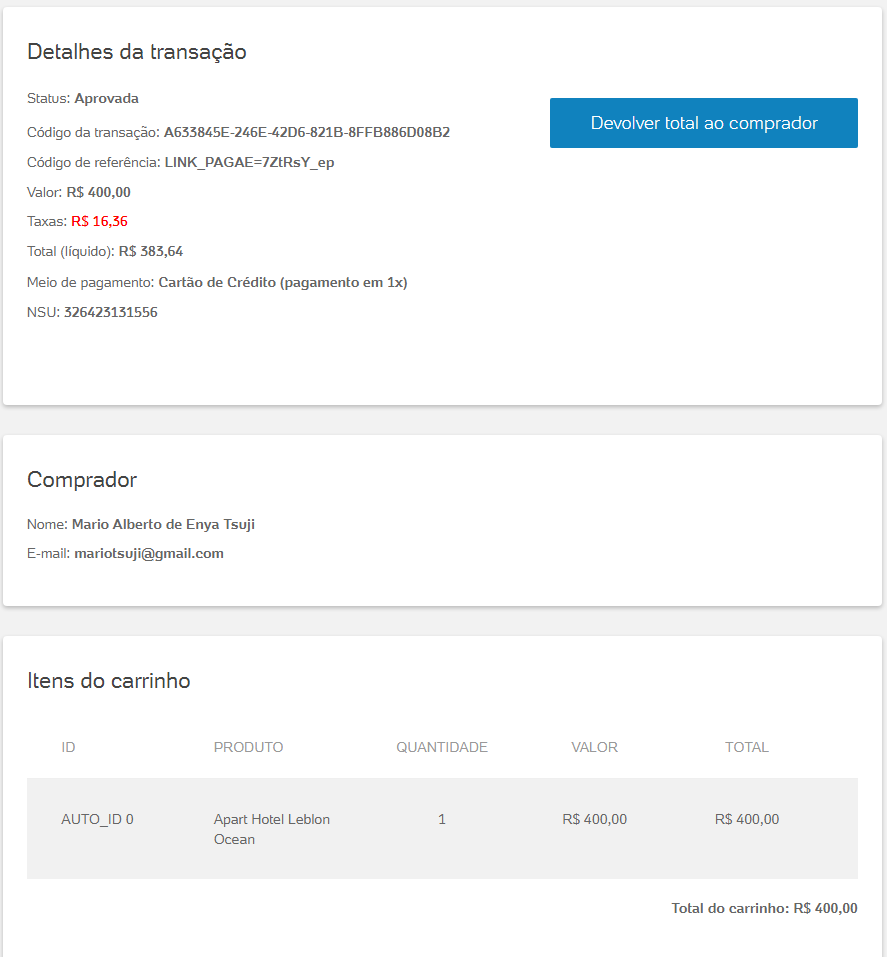The image size is (887, 957).
Task: Click the quantity 1 cell in cart row
Action: (442, 819)
